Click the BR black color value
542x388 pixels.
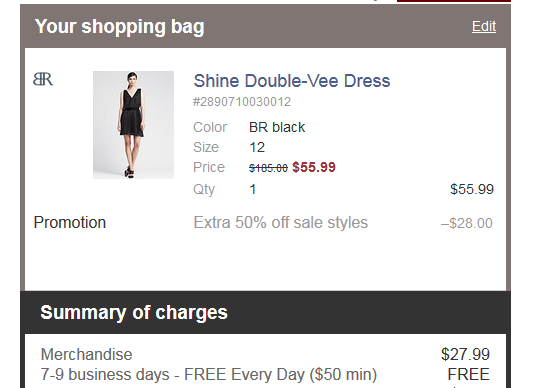point(277,127)
